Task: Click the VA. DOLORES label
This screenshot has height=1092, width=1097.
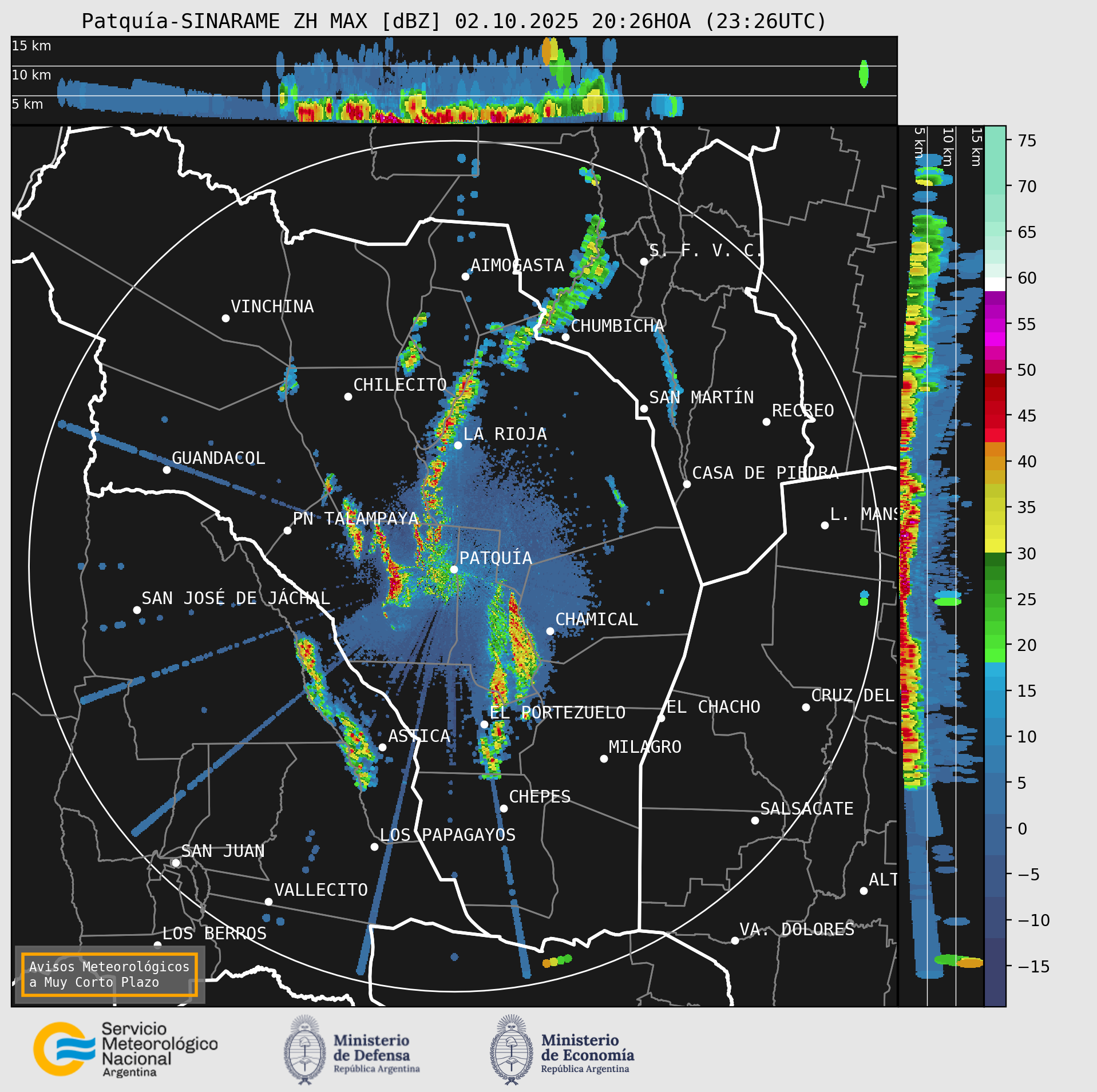Action: 797,930
